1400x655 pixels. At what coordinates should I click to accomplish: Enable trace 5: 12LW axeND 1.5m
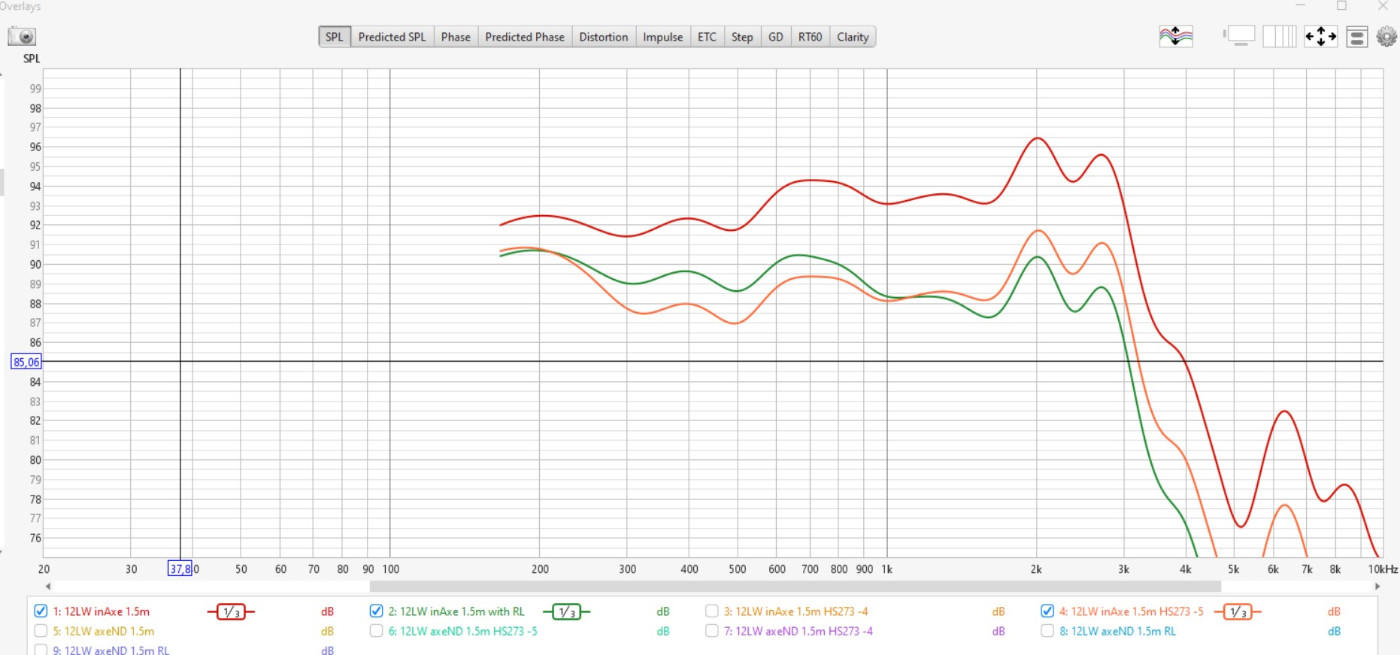(x=41, y=631)
